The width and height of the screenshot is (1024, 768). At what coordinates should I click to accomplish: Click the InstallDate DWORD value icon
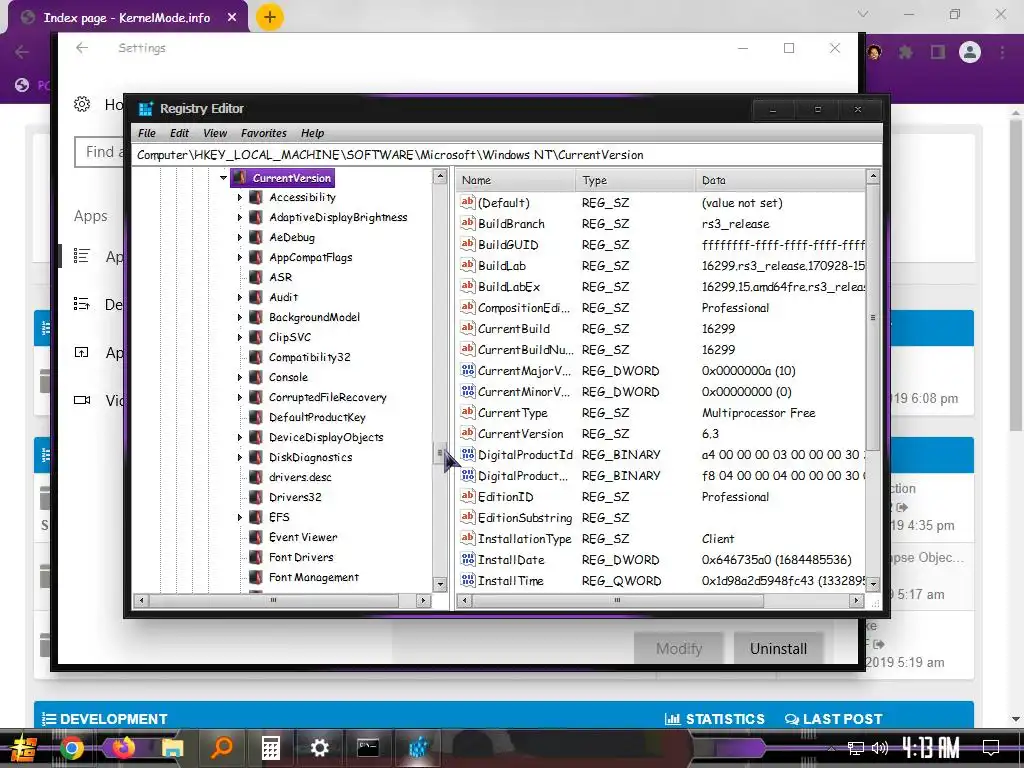pyautogui.click(x=468, y=560)
